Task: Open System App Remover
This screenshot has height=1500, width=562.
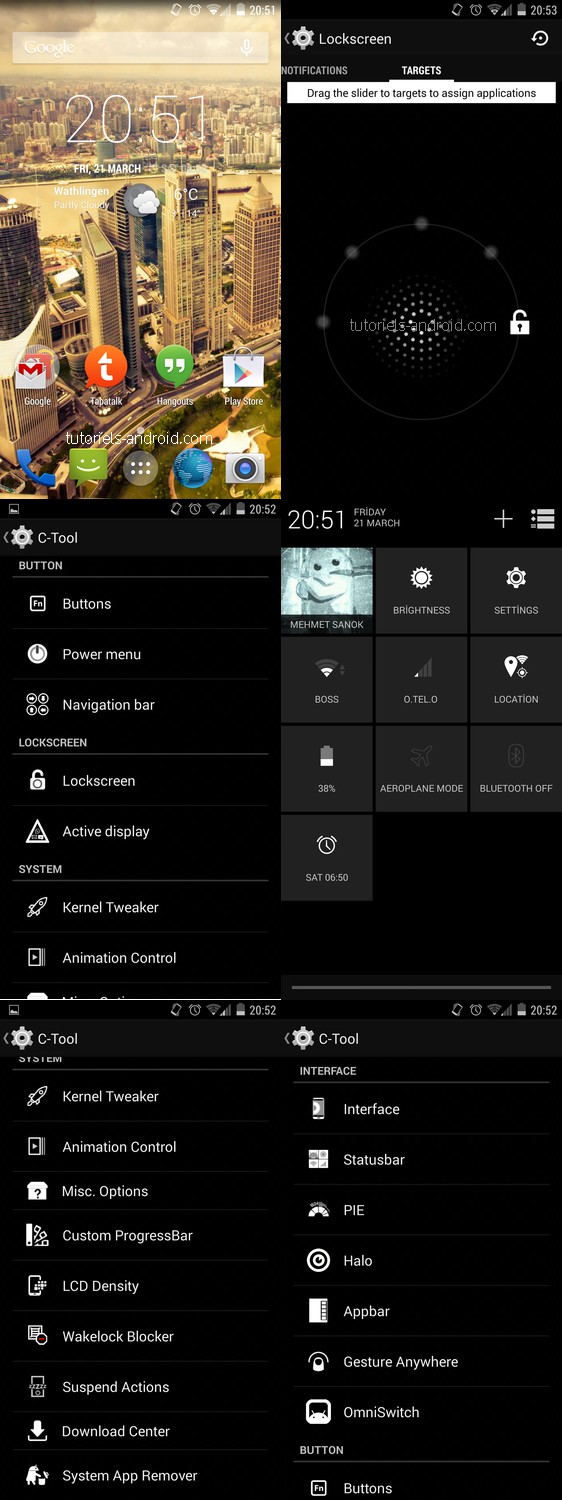Action: [x=140, y=1476]
